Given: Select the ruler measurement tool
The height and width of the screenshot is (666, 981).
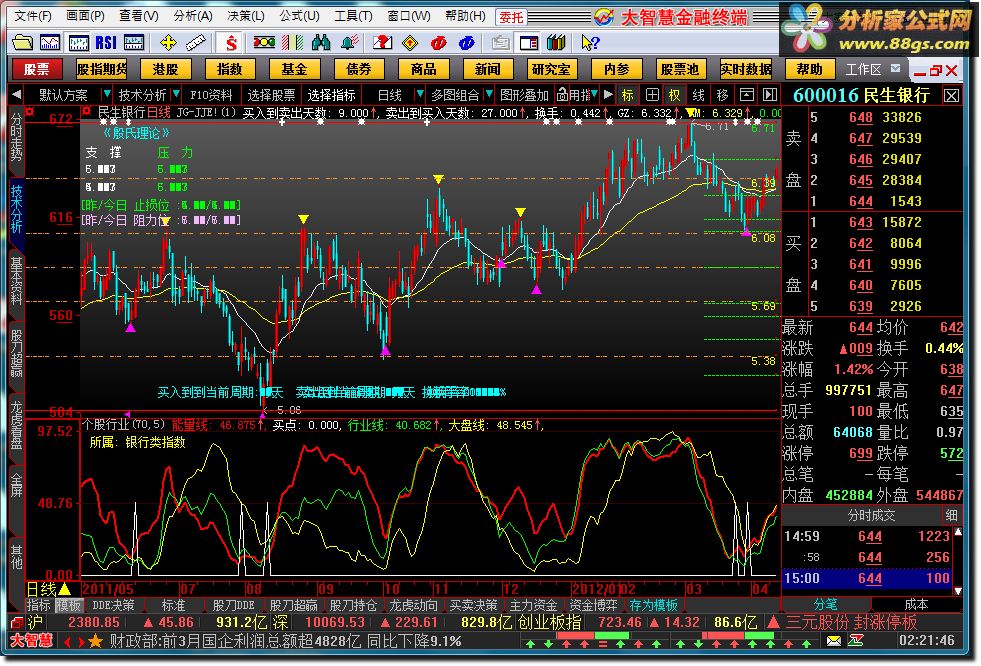Looking at the screenshot, I should [196, 43].
